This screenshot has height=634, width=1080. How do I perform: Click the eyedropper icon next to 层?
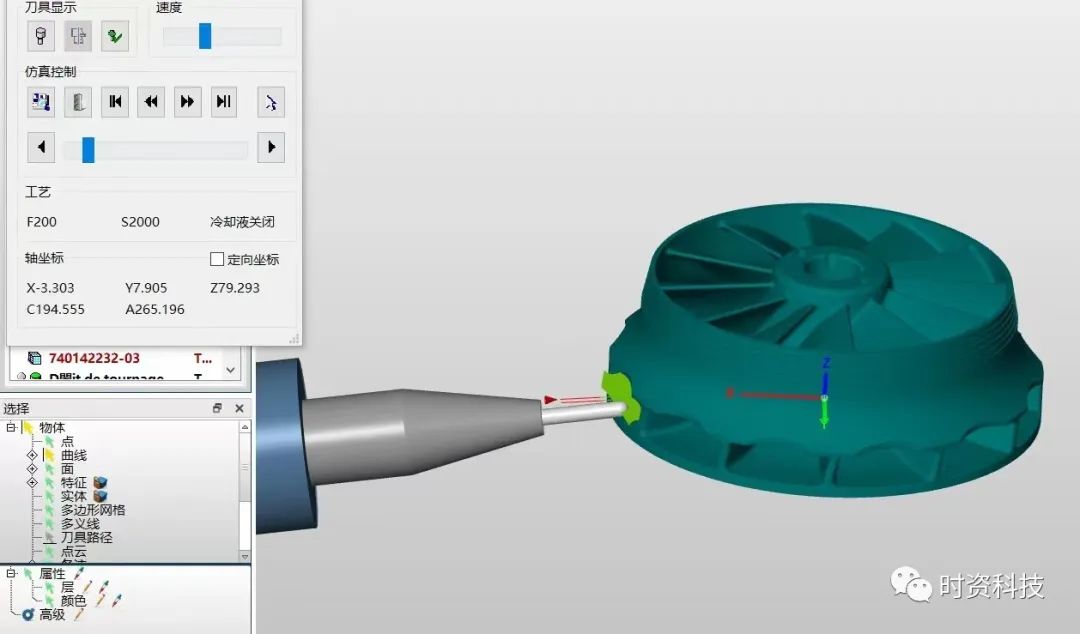(103, 586)
